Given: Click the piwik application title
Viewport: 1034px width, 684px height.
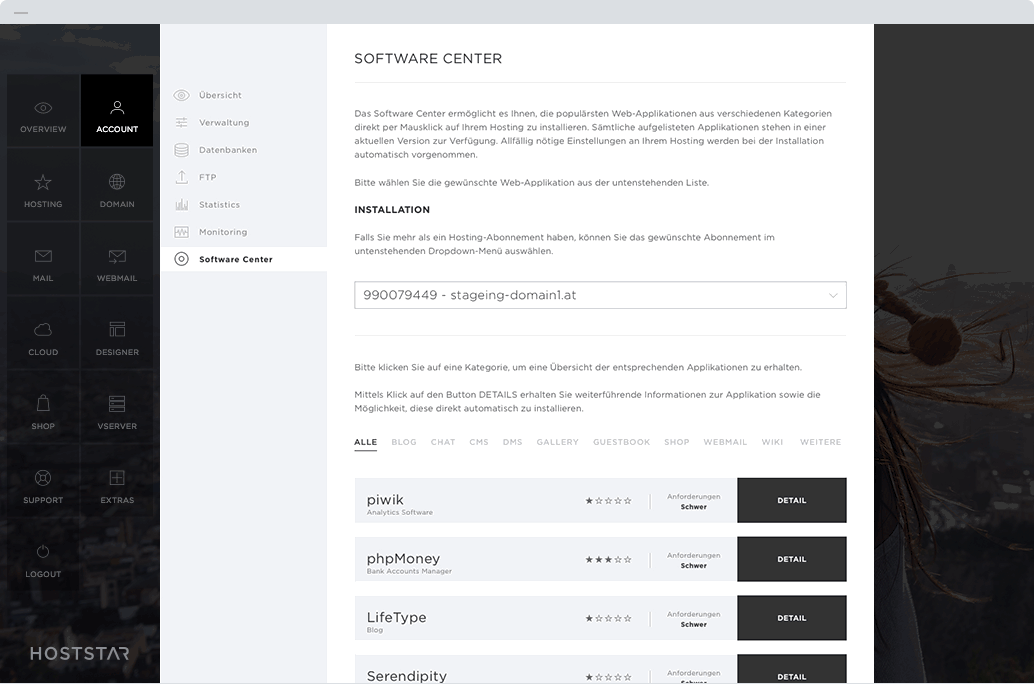Looking at the screenshot, I should (x=385, y=499).
